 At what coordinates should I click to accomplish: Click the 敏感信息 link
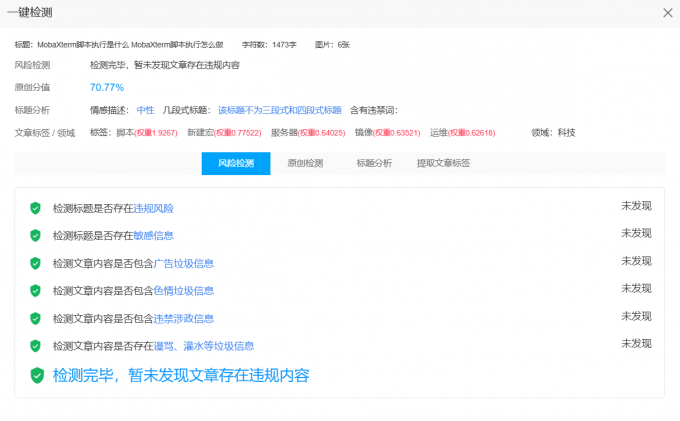pos(153,236)
